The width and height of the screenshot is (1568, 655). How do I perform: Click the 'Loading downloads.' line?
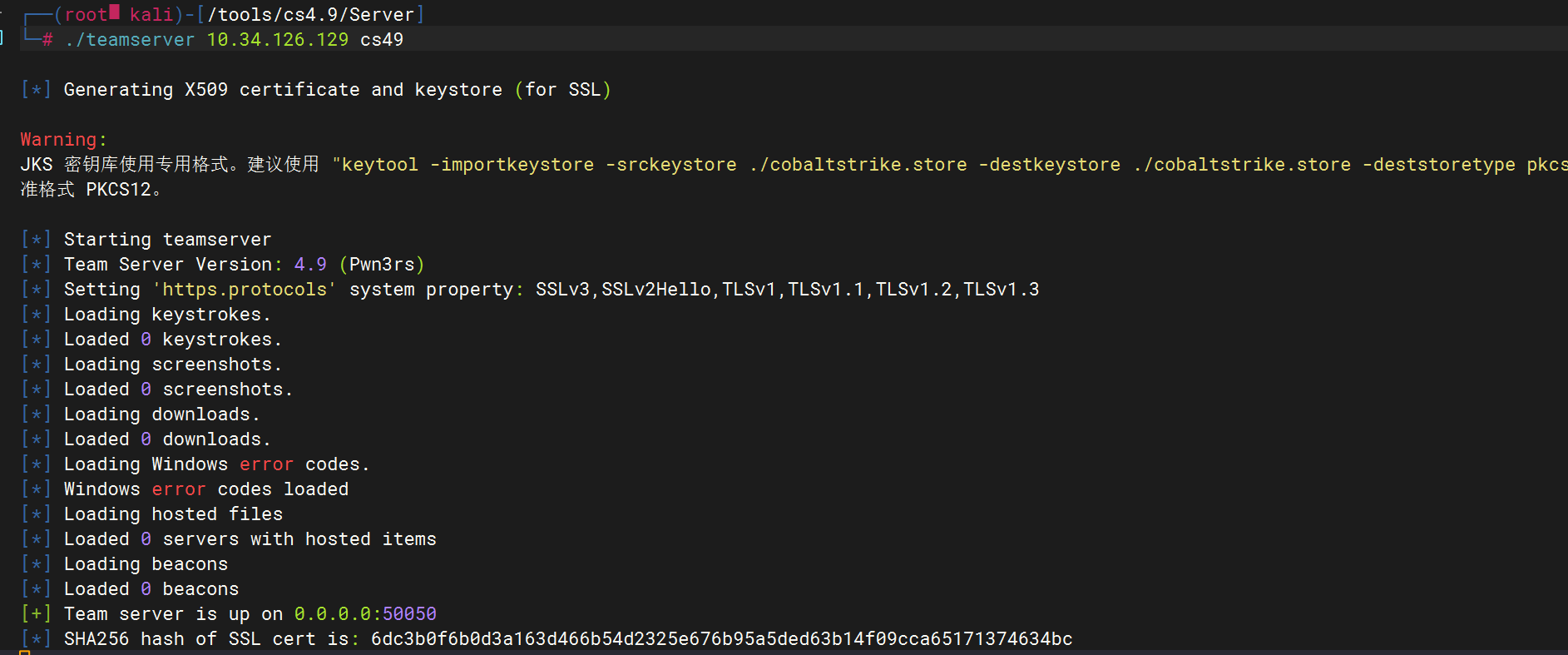(162, 414)
